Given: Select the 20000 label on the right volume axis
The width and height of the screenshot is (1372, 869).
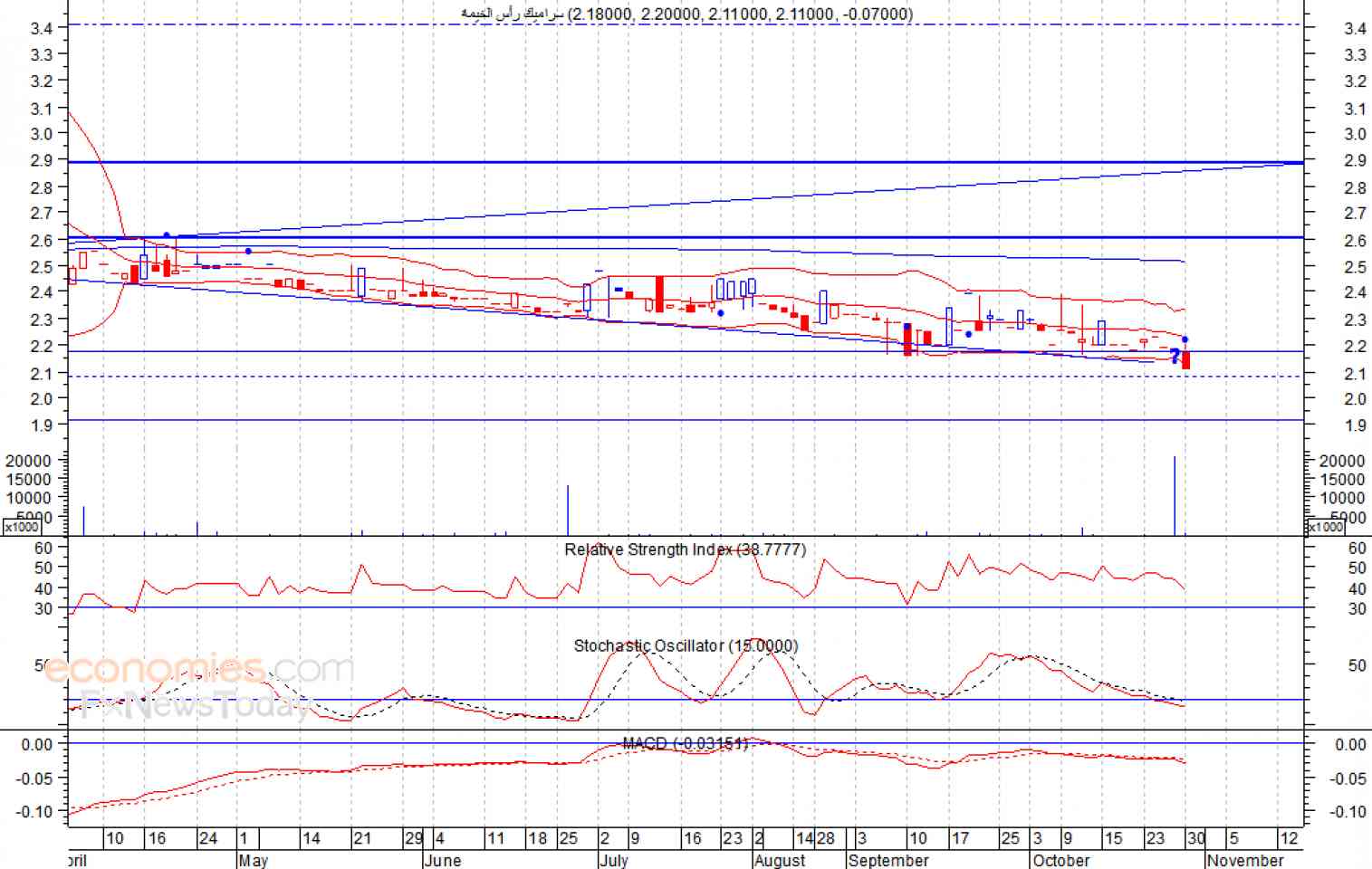Looking at the screenshot, I should pyautogui.click(x=1342, y=461).
